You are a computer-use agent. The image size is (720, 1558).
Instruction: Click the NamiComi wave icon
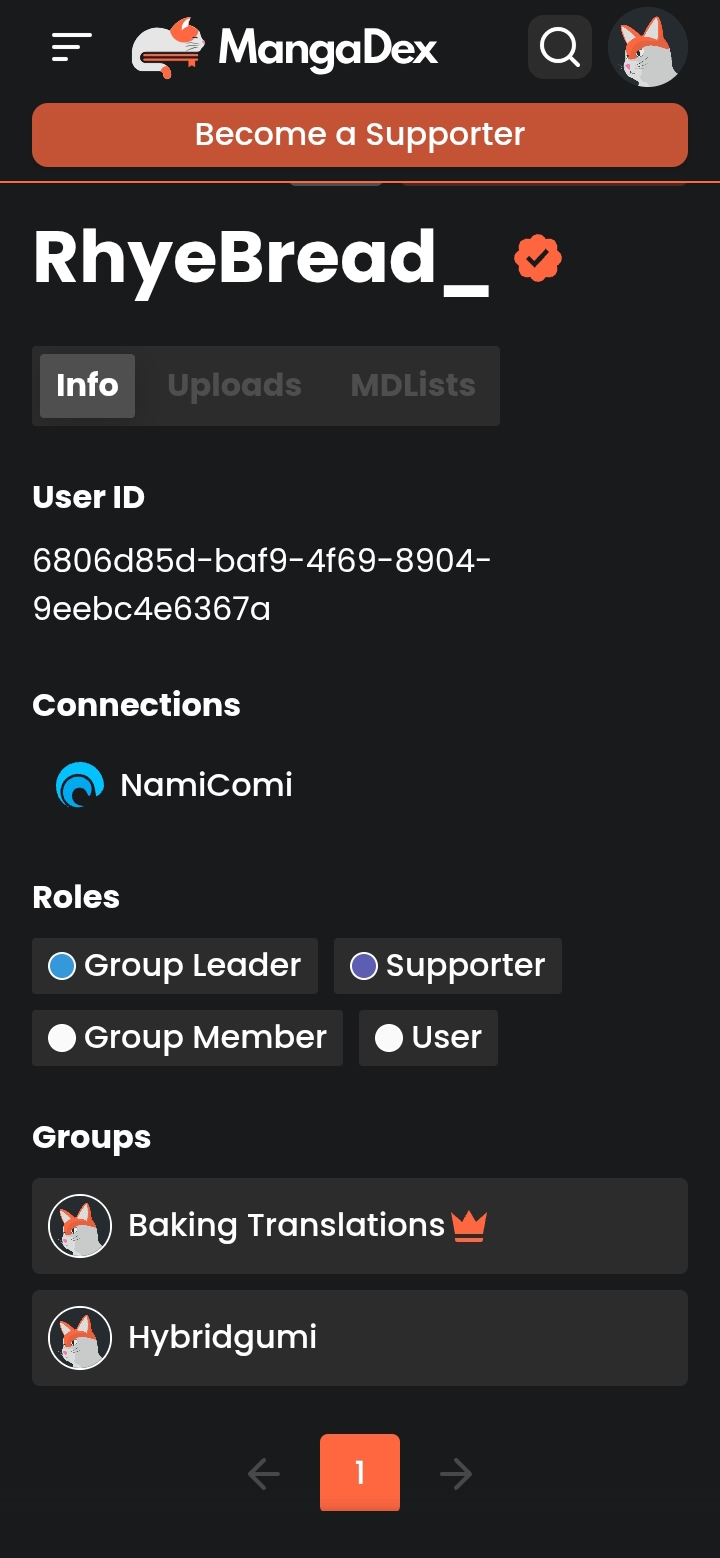79,785
